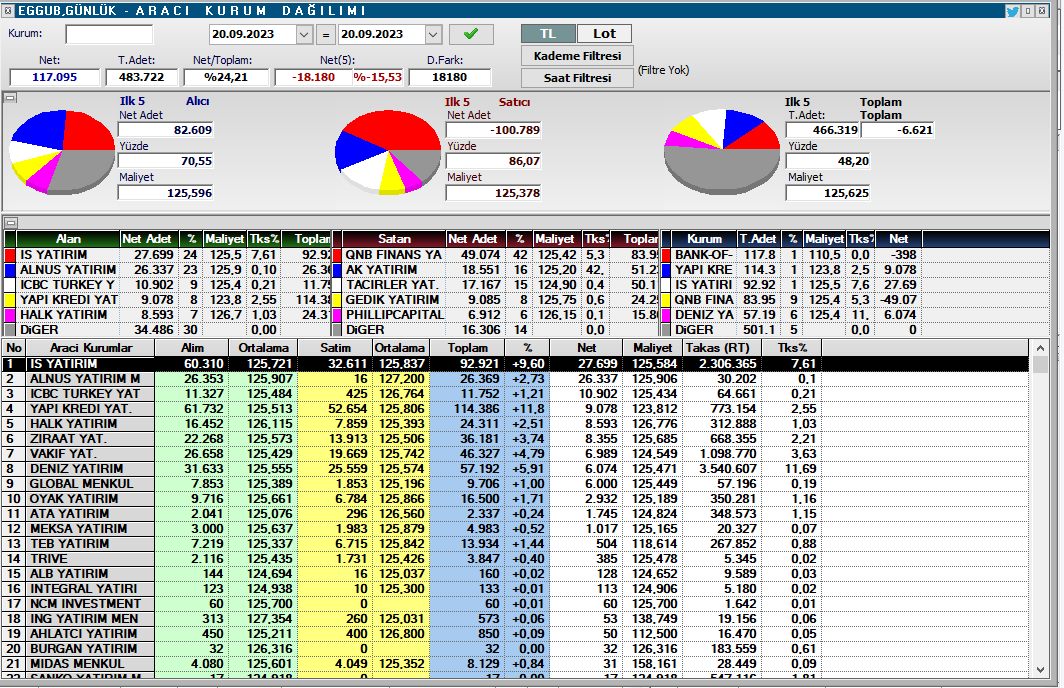Collapse the top-five tables panel minus box
1064x688 pixels.
(x=10, y=222)
